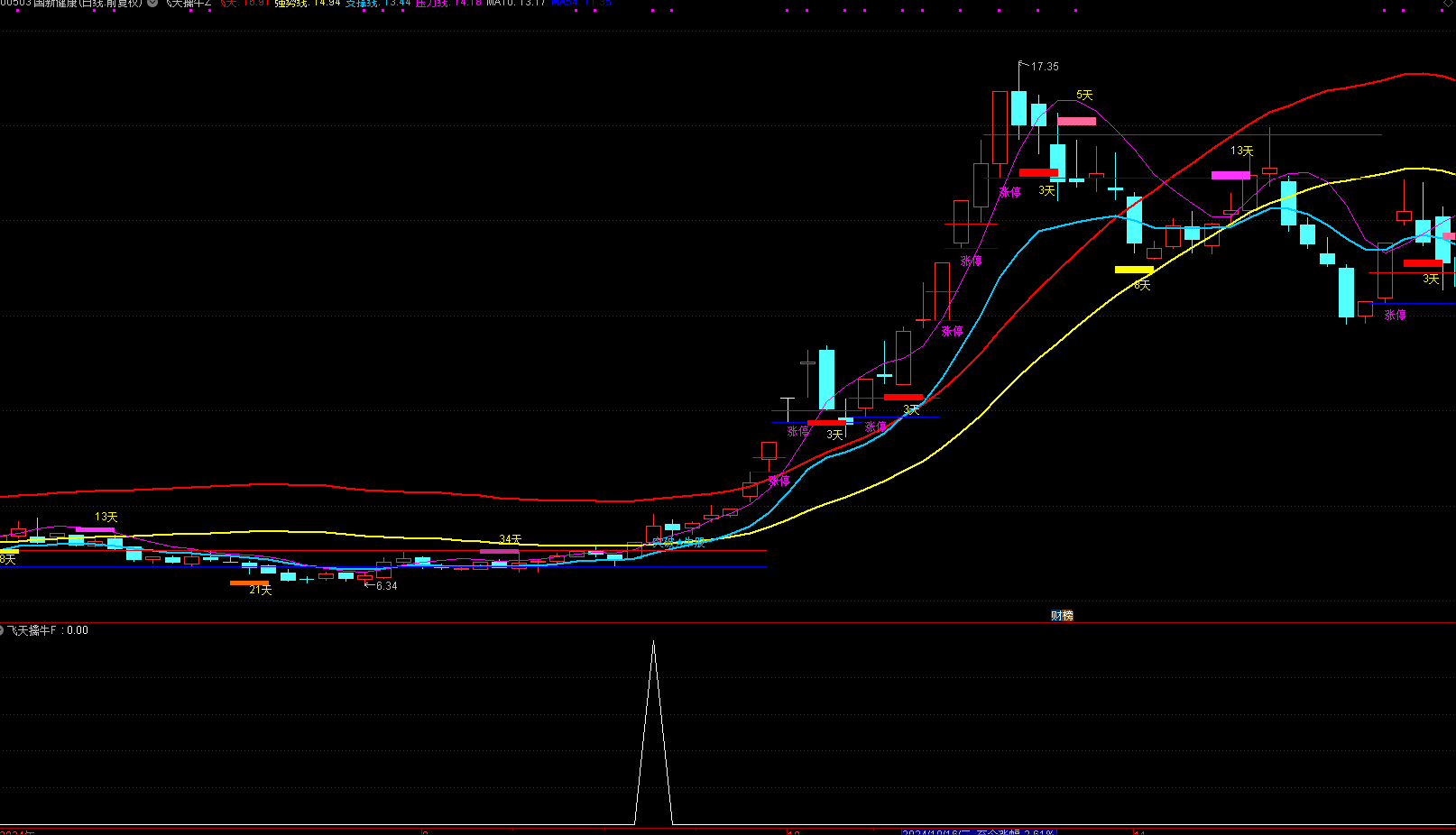The image size is (1456, 835).
Task: Click the circle icon beside 飞天擒牛F
Action: [2, 630]
